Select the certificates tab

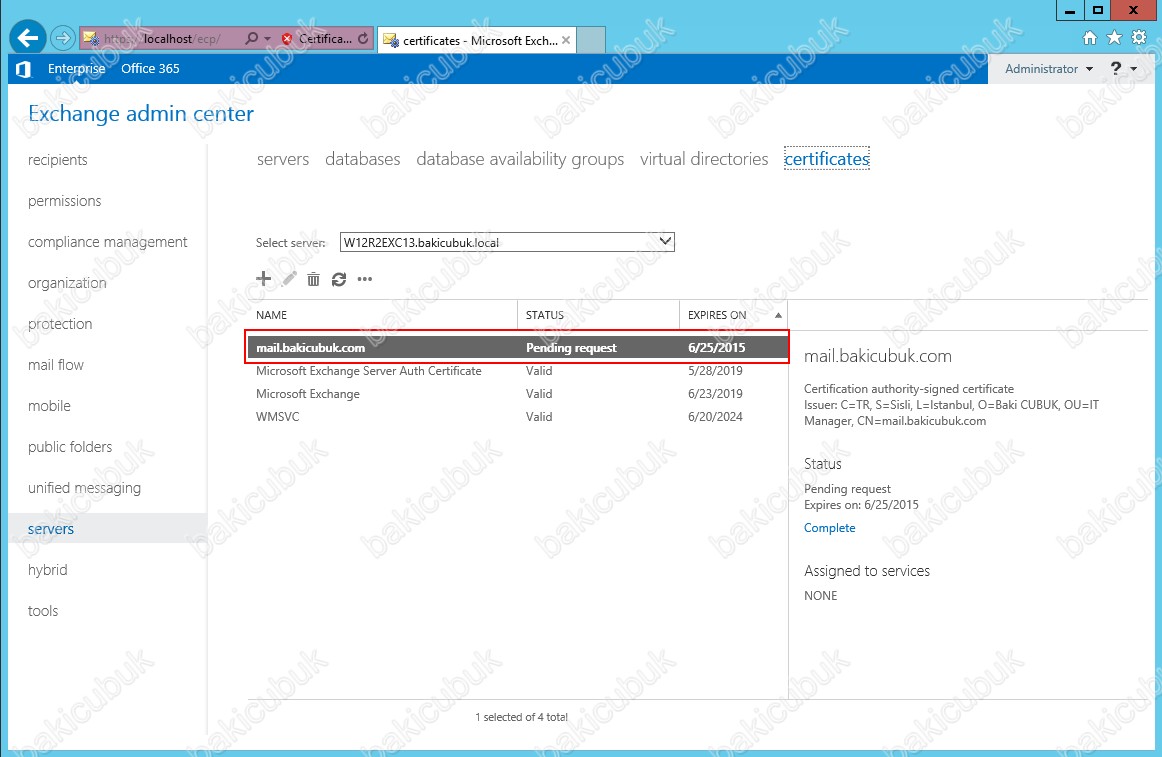click(827, 159)
